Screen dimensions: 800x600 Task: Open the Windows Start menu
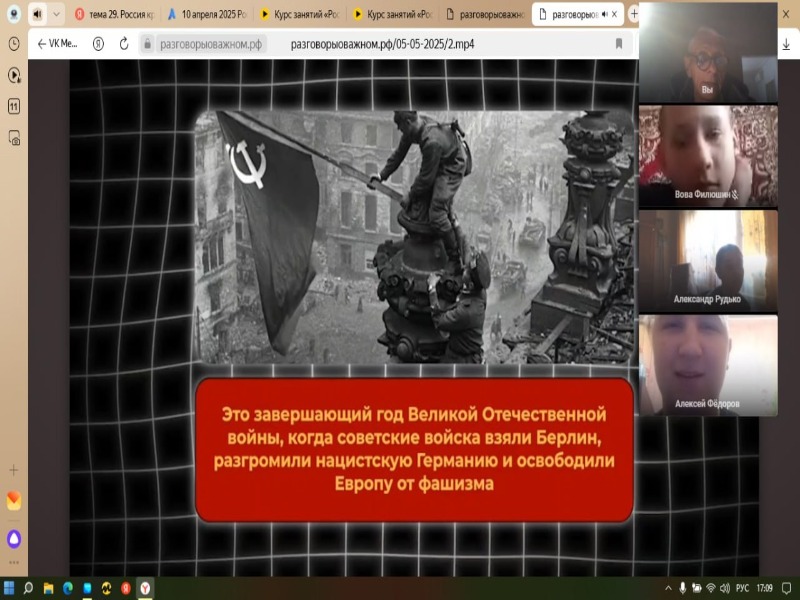point(9,588)
